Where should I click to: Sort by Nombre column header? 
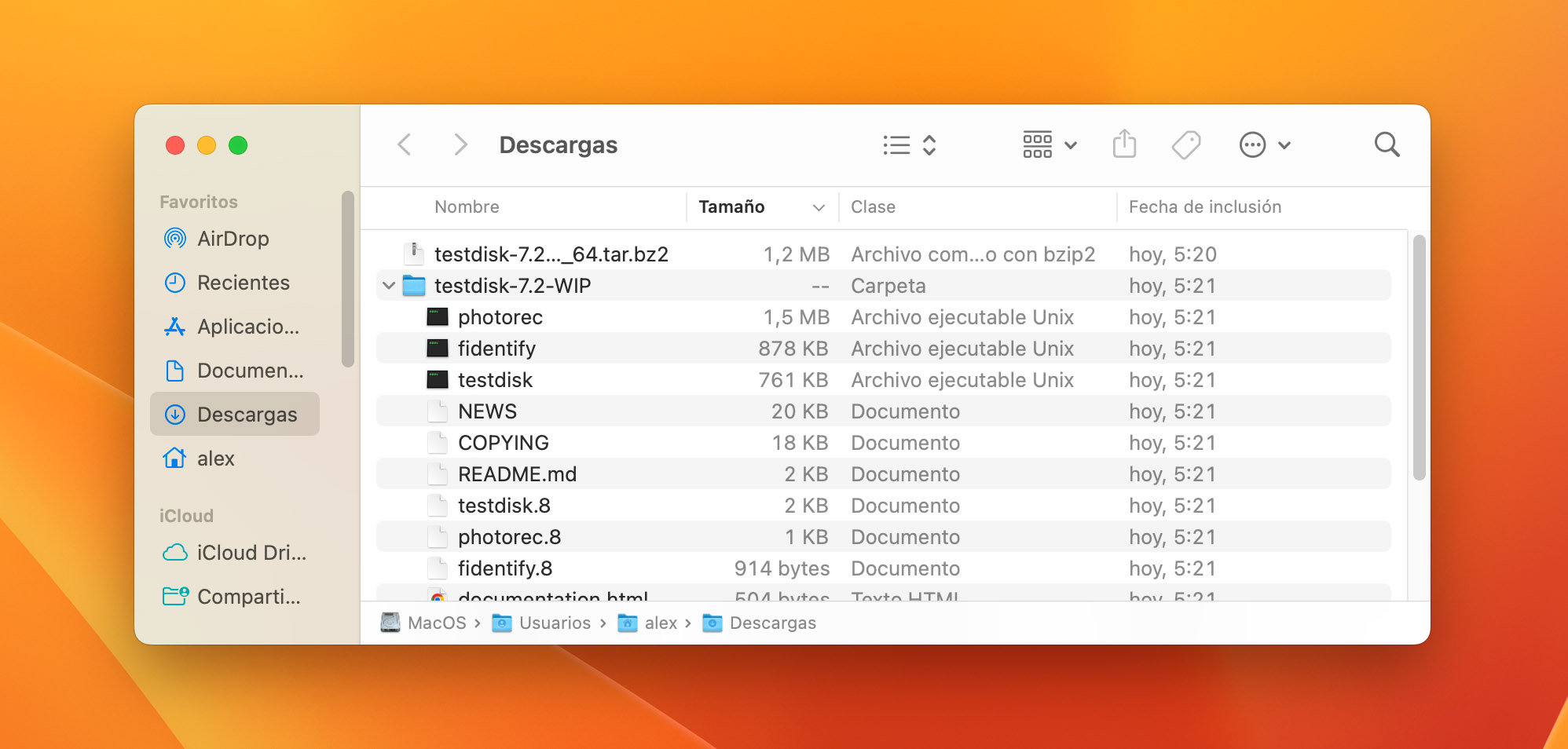467,206
